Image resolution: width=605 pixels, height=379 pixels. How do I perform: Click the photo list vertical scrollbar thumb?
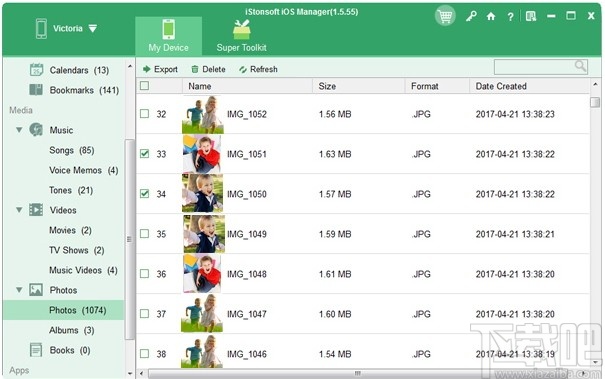click(x=595, y=102)
